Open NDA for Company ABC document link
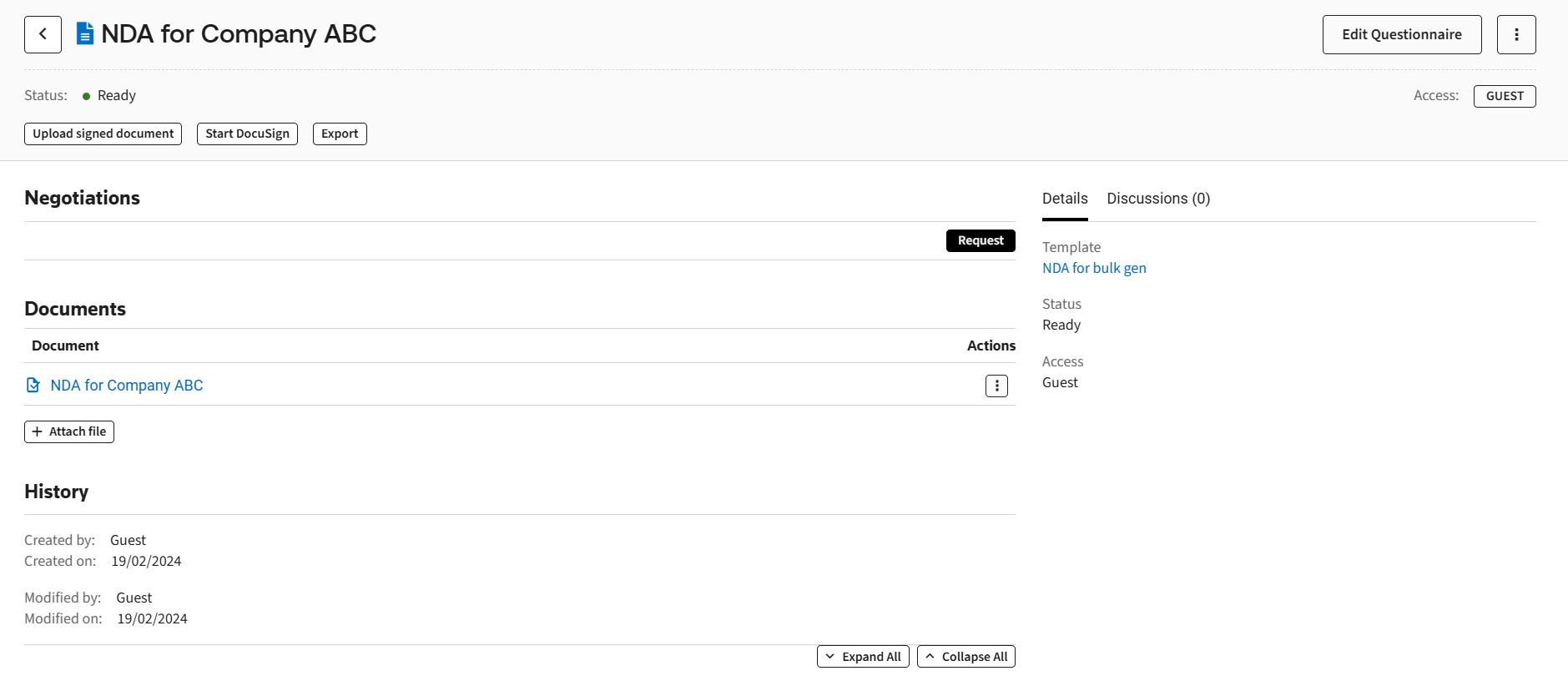Screen dimensions: 1568x686 127,386
